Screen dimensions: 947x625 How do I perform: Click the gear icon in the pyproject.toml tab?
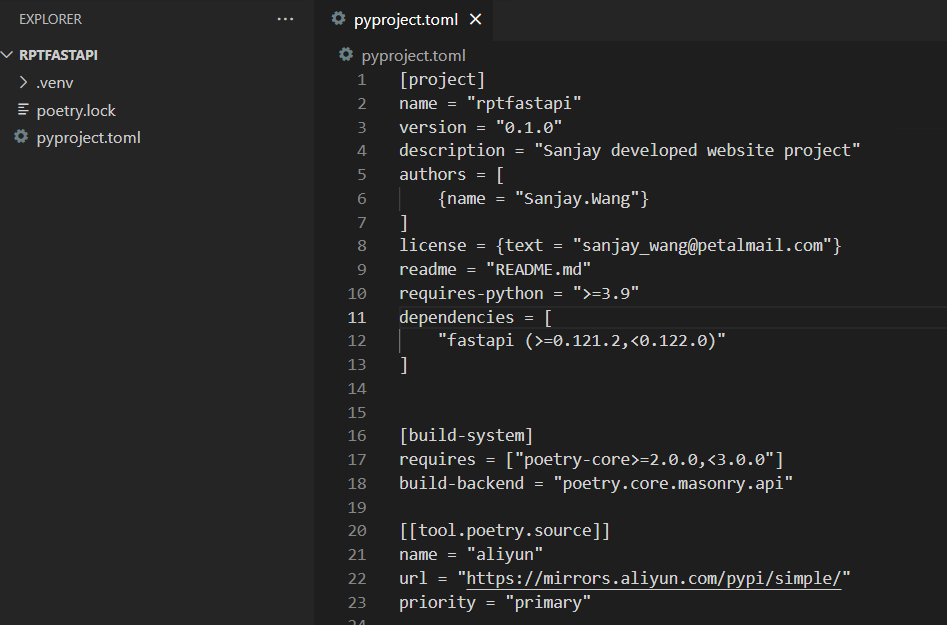[x=339, y=18]
